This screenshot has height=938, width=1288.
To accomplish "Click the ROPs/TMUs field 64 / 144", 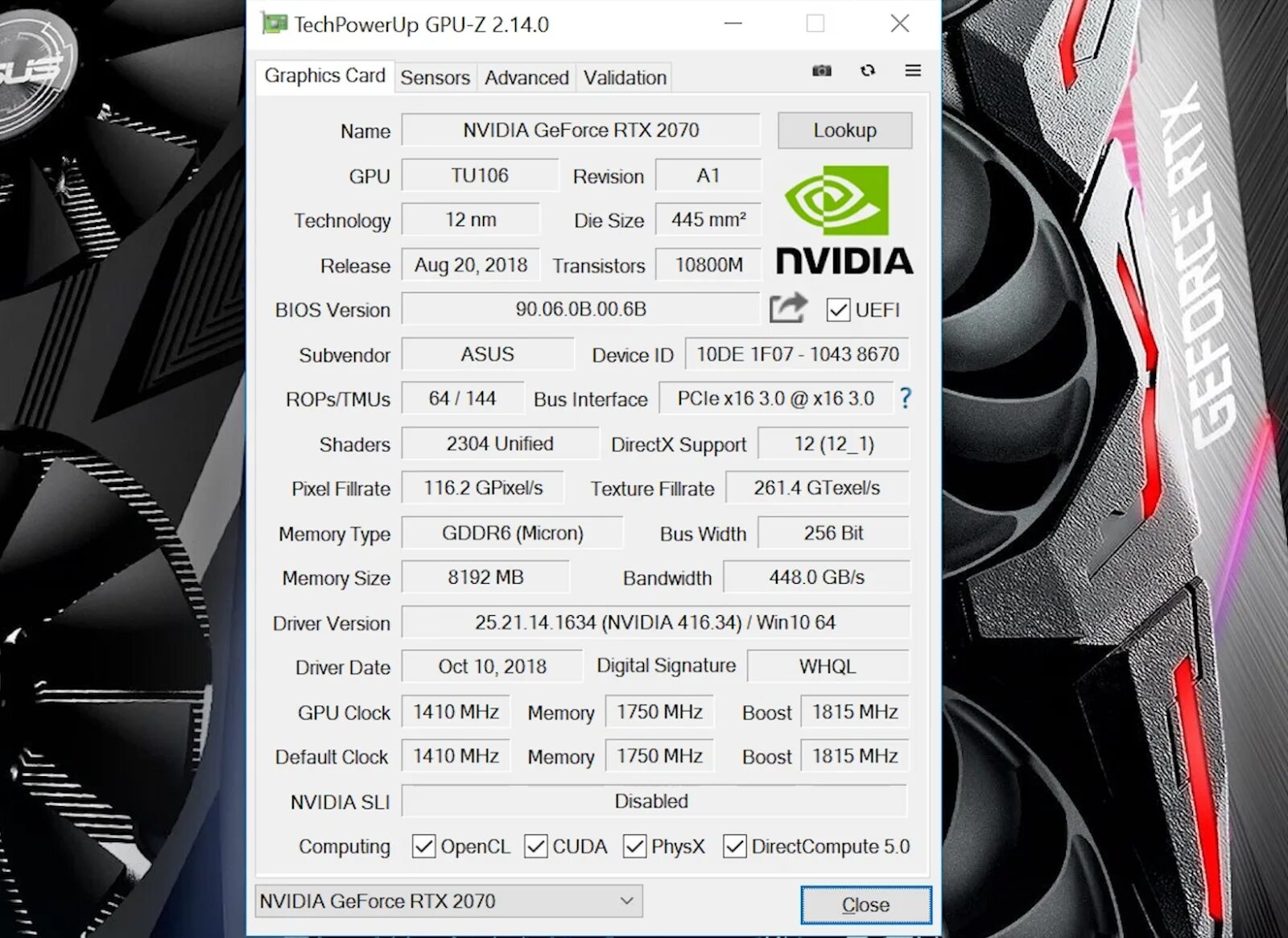I will pos(463,399).
